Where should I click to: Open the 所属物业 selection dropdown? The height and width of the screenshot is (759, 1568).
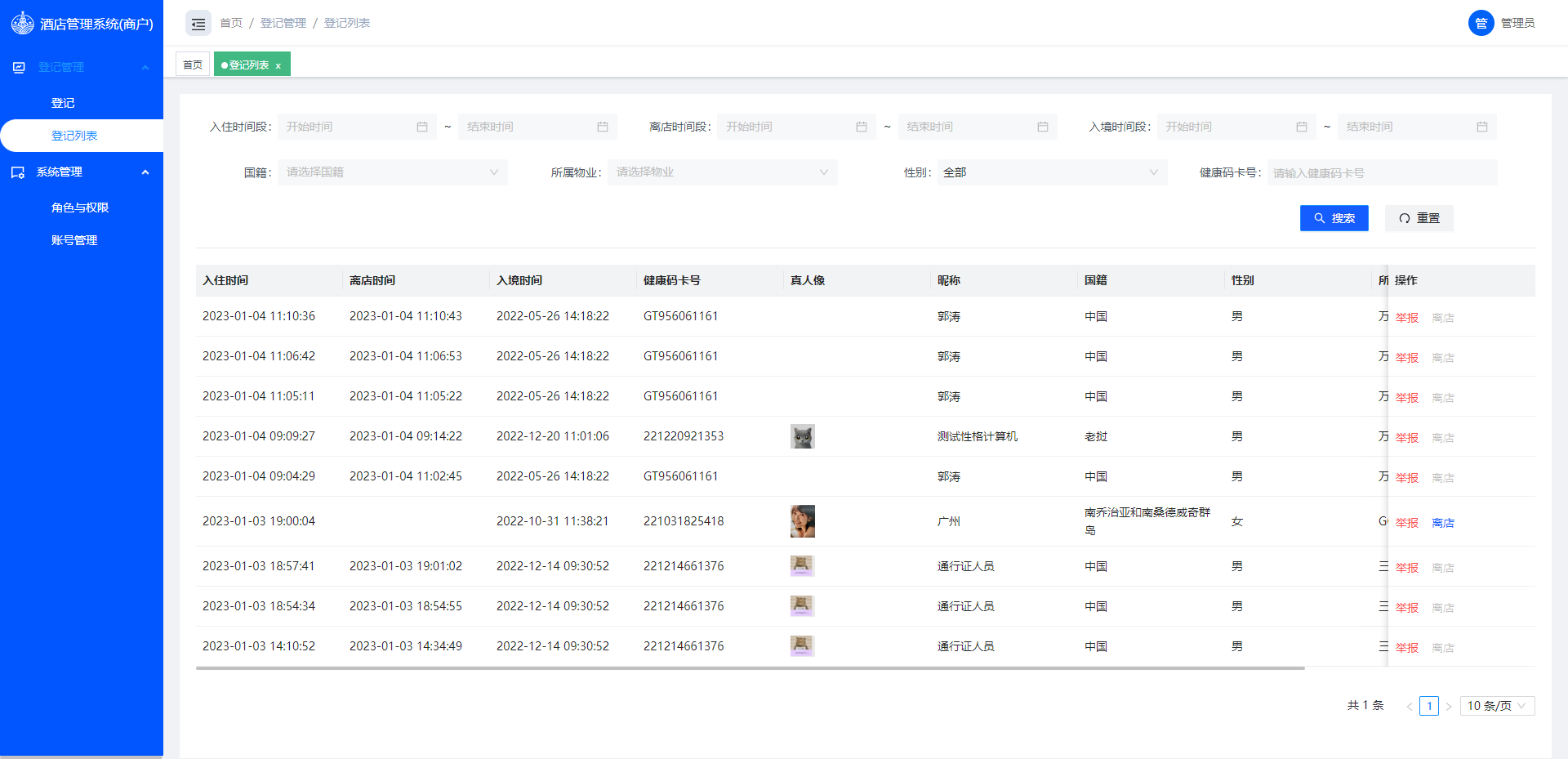pos(723,172)
